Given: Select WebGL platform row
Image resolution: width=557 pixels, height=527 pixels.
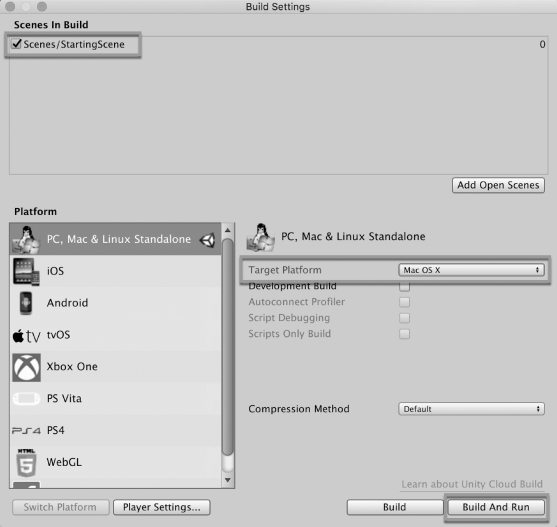Looking at the screenshot, I should point(115,462).
